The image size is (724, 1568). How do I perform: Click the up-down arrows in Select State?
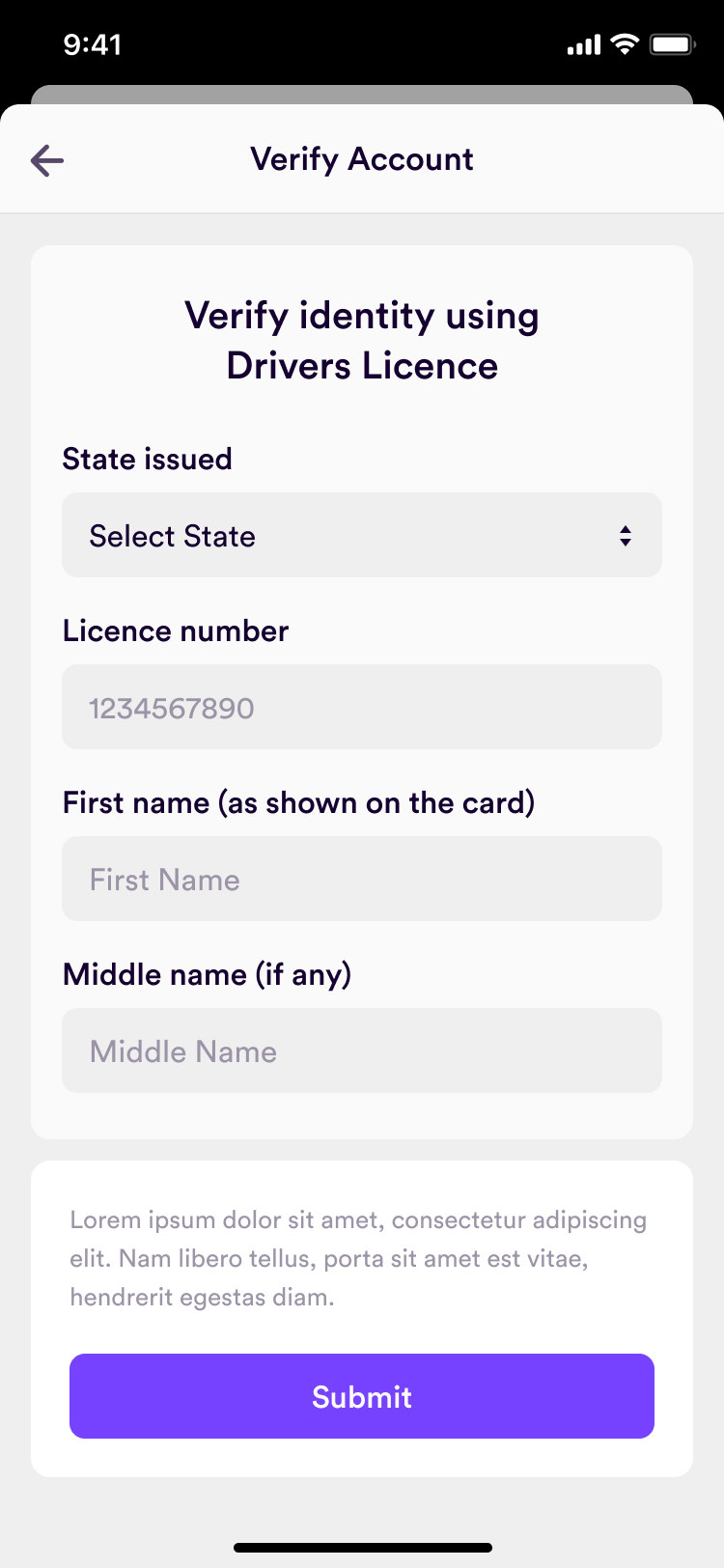pos(626,536)
